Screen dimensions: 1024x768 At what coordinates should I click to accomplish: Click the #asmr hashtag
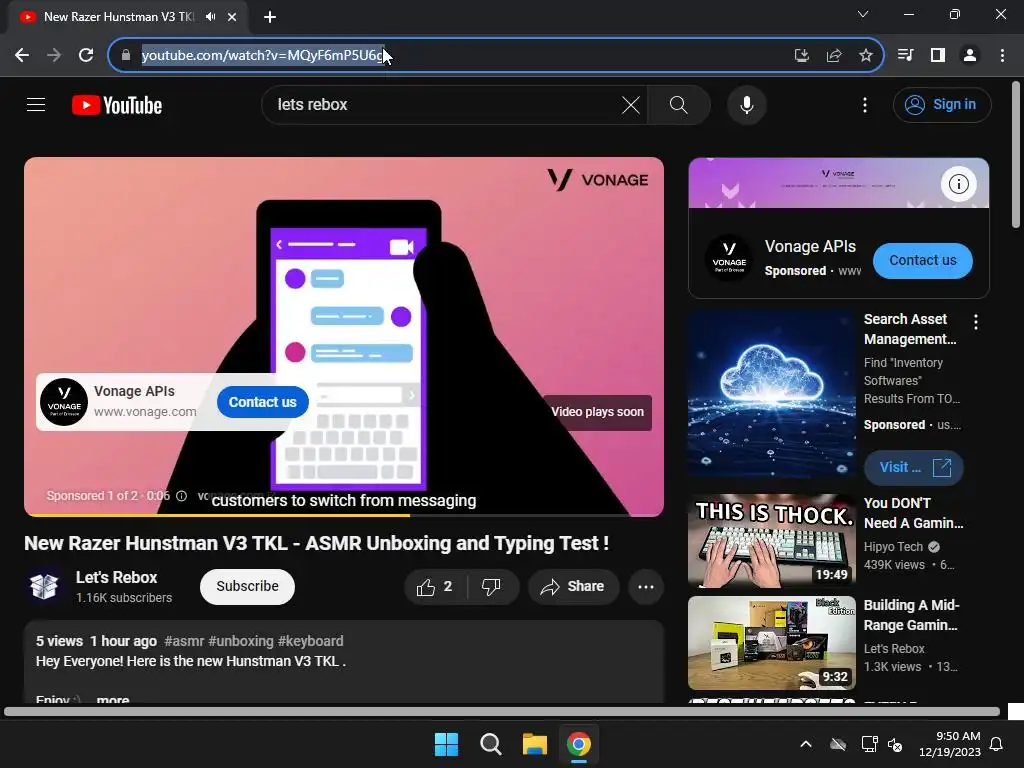pyautogui.click(x=184, y=641)
